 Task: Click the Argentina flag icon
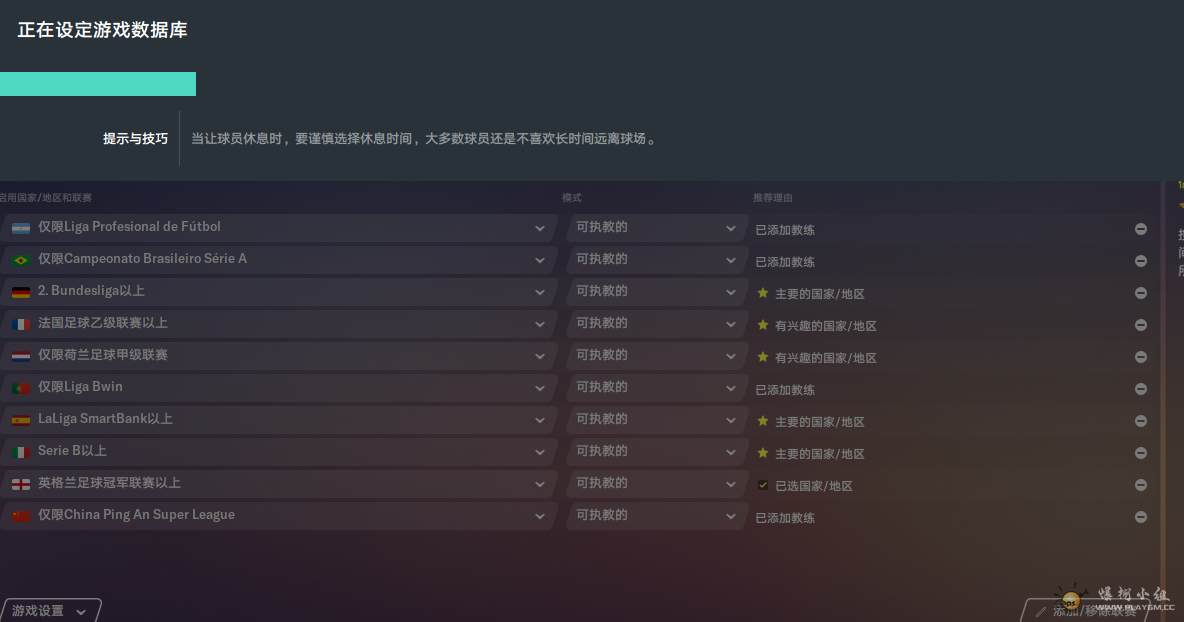tap(20, 228)
